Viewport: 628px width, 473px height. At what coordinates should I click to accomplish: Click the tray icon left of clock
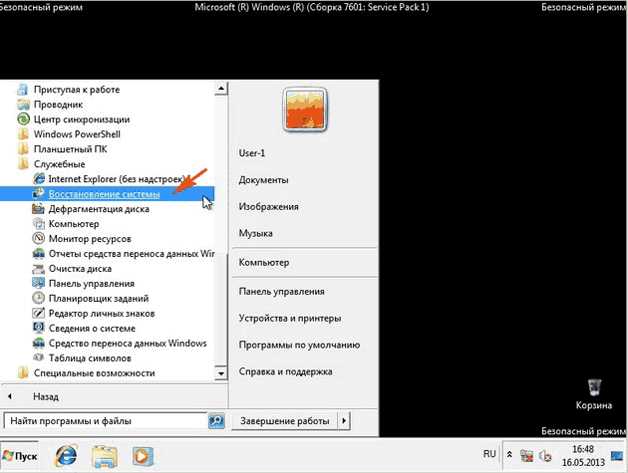545,455
